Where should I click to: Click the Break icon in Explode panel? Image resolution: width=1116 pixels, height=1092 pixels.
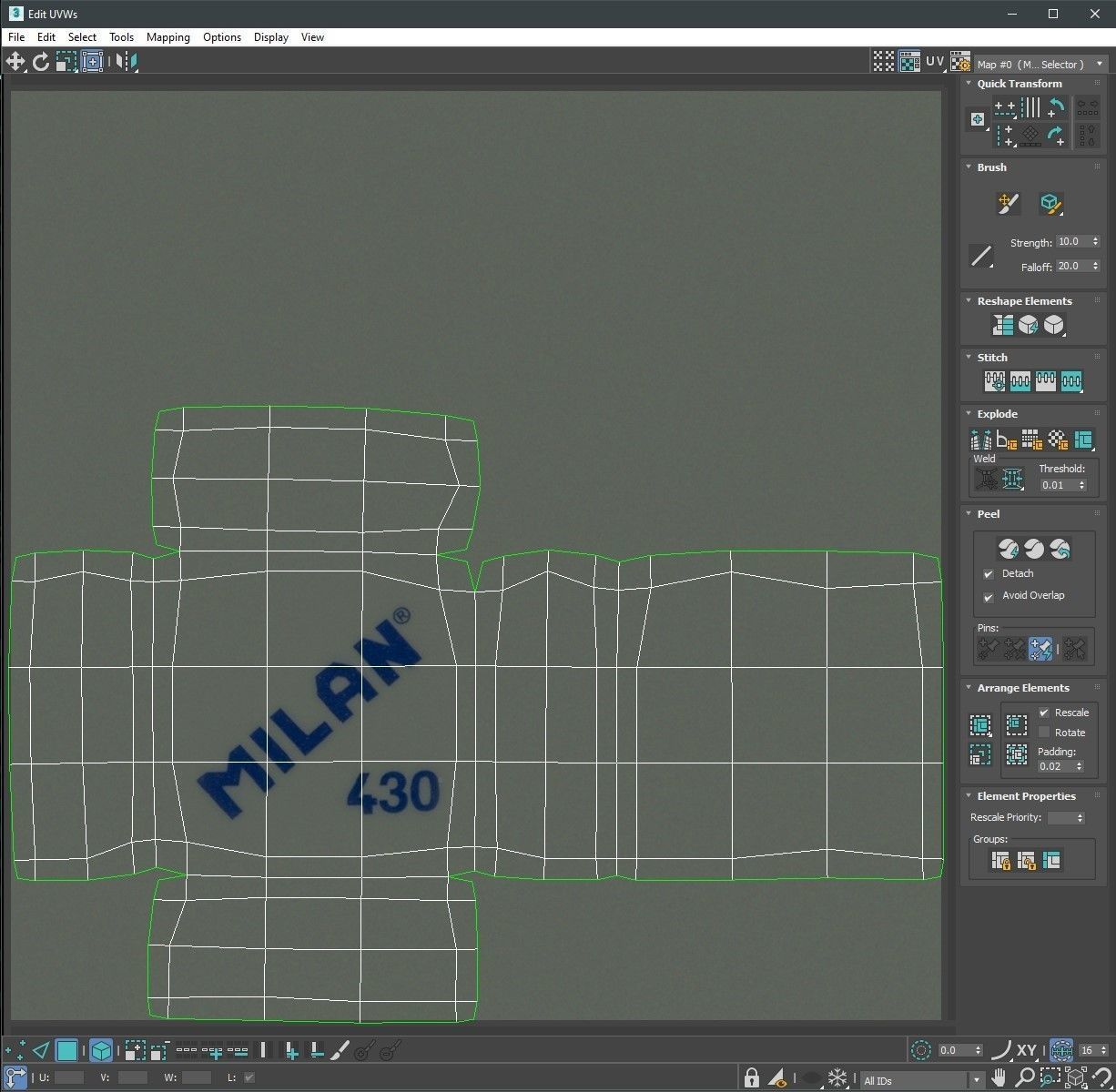[x=980, y=440]
